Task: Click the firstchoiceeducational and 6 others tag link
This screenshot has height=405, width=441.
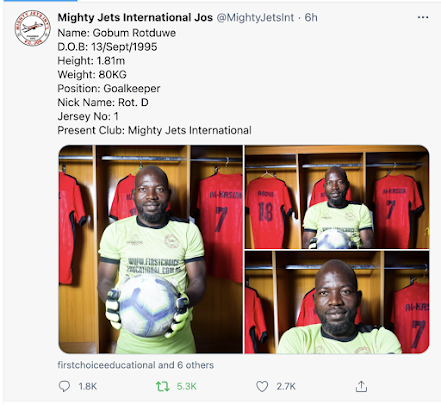Action: click(x=136, y=365)
